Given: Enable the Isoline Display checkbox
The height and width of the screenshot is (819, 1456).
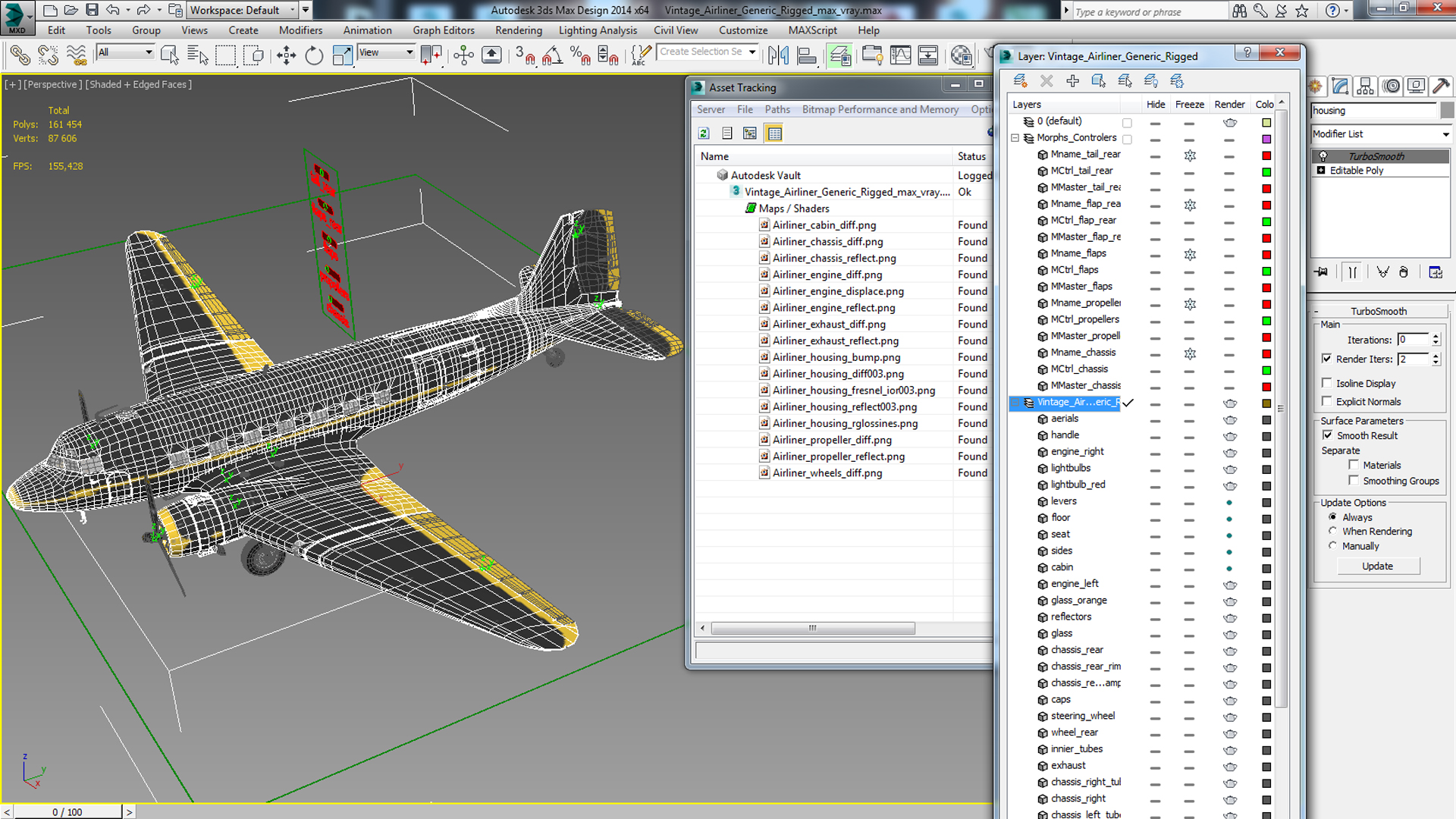Looking at the screenshot, I should [x=1326, y=383].
